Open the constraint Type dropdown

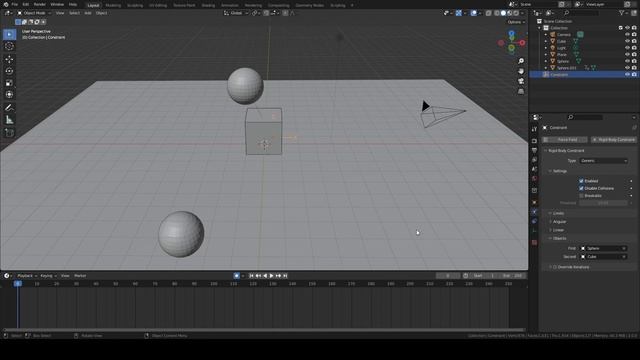click(x=603, y=161)
